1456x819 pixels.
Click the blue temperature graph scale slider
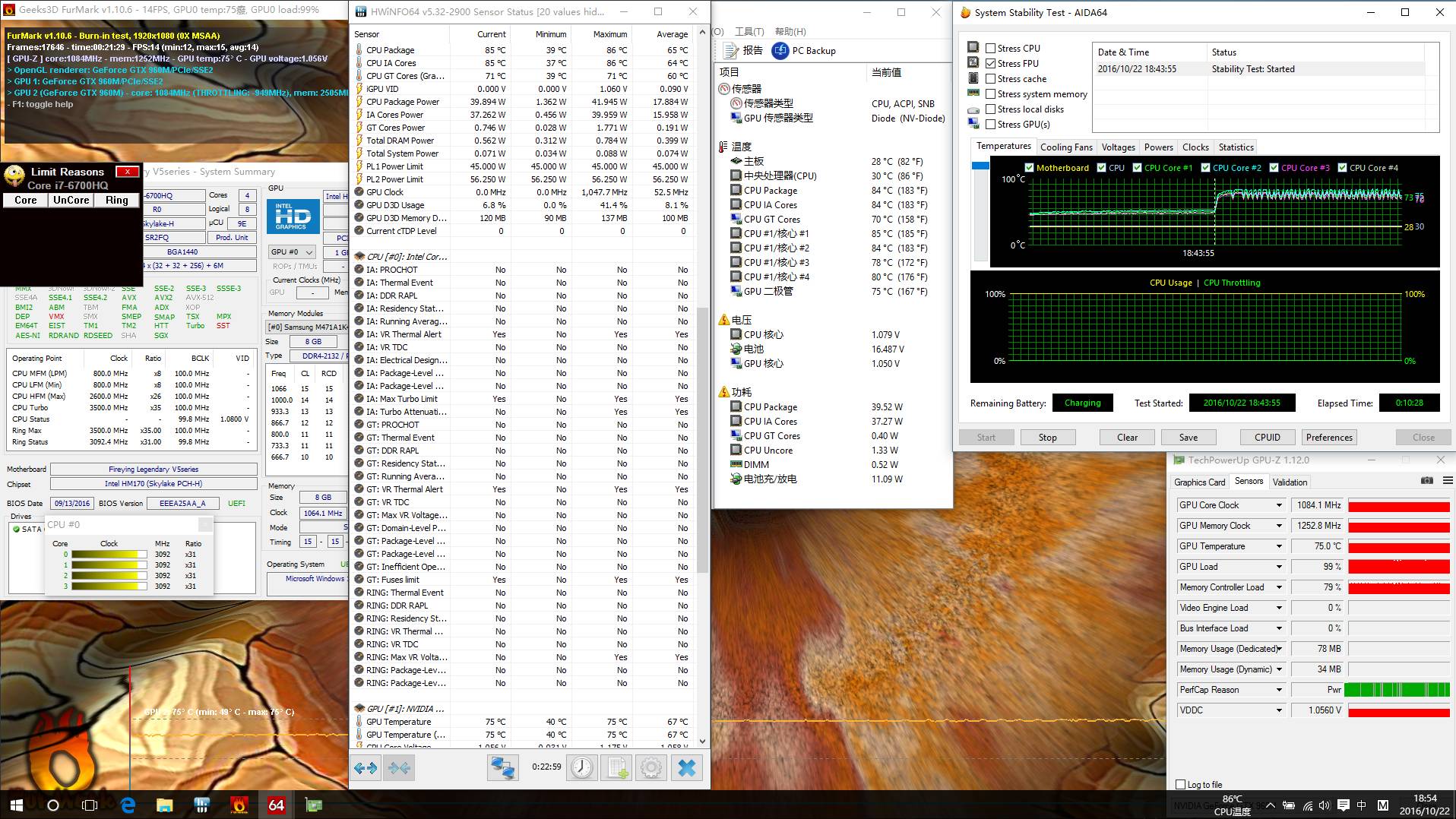pos(980,166)
